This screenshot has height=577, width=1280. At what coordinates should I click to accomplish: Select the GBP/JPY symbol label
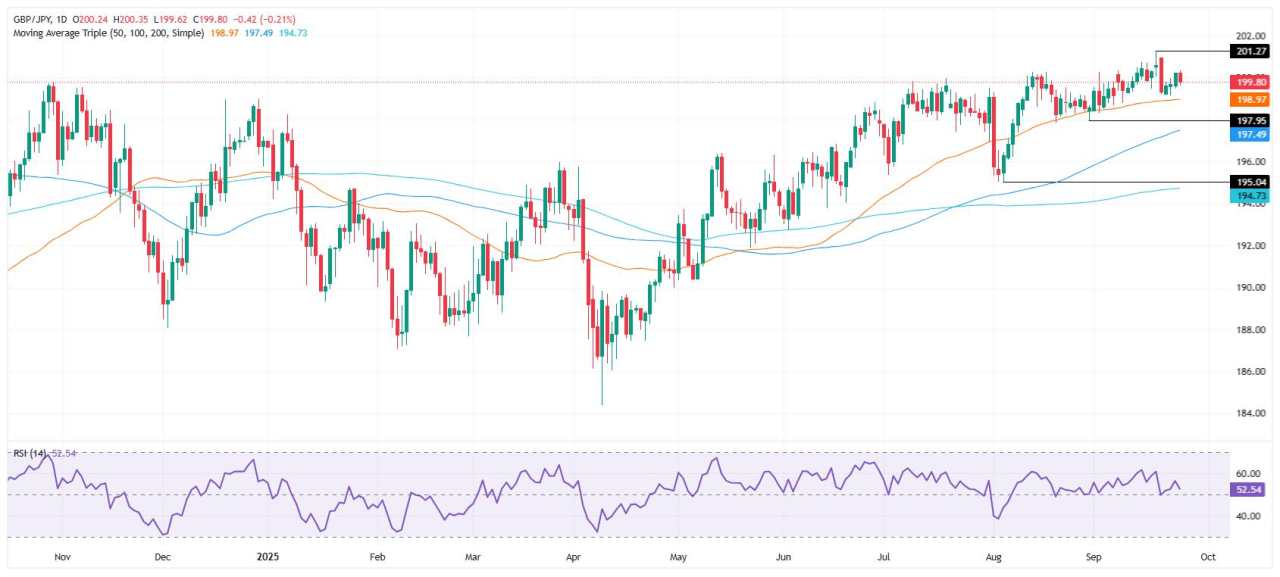coord(34,17)
